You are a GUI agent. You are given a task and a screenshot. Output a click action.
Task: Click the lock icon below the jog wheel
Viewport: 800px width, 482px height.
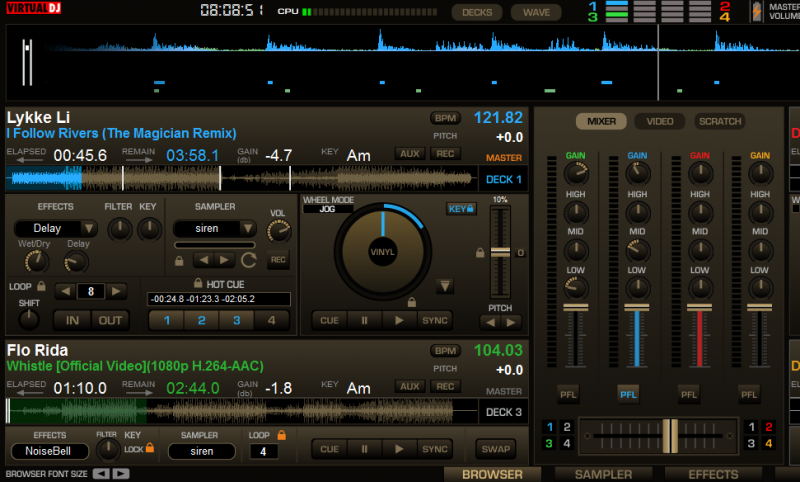[412, 302]
